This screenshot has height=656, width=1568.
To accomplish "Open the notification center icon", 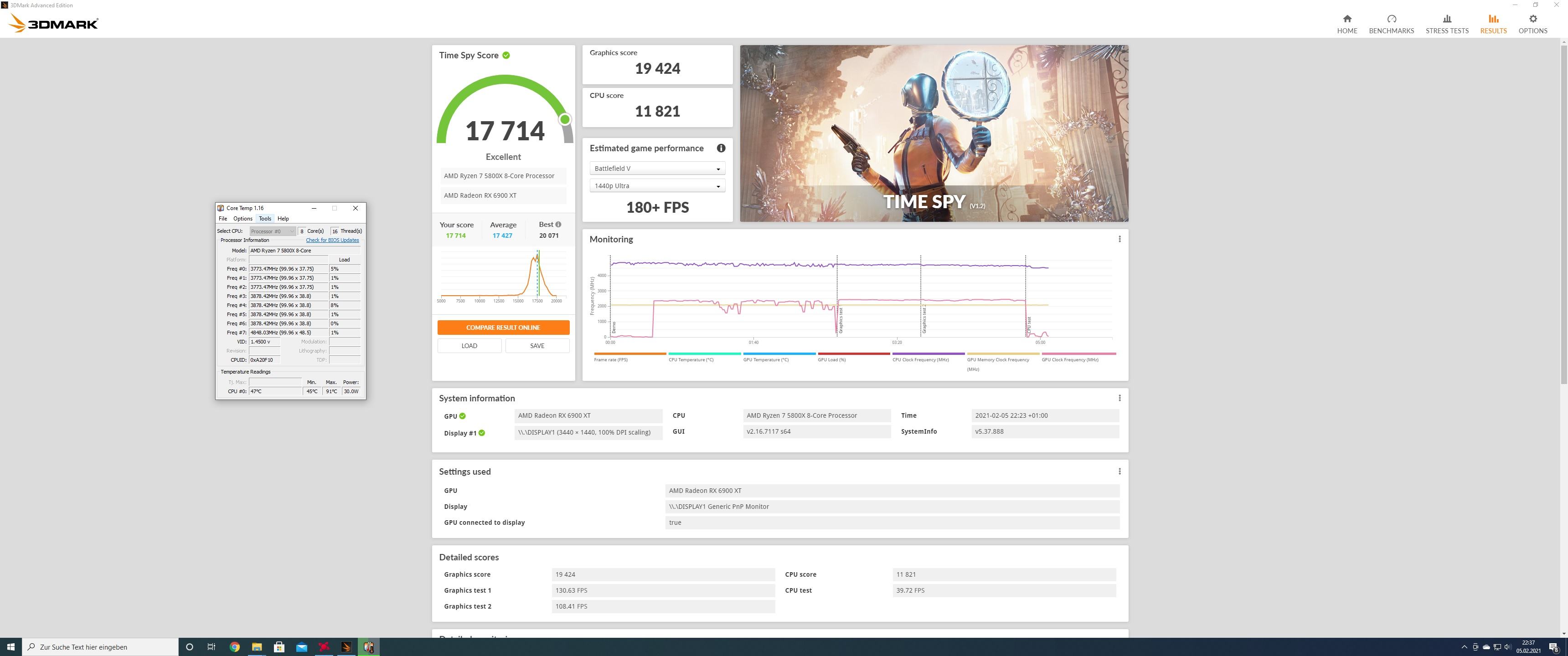I will 1553,647.
